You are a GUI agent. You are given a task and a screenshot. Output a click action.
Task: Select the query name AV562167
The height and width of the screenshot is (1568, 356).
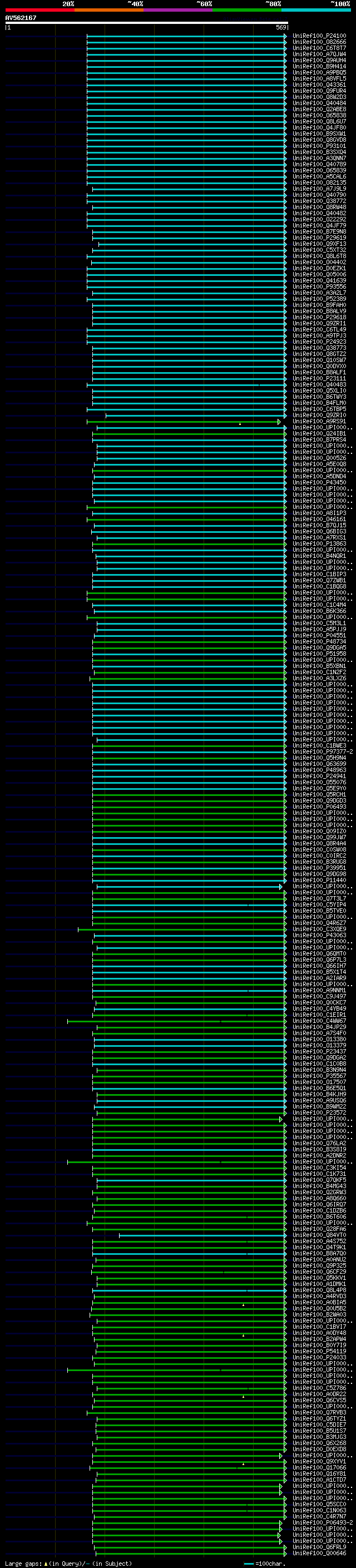(21, 18)
